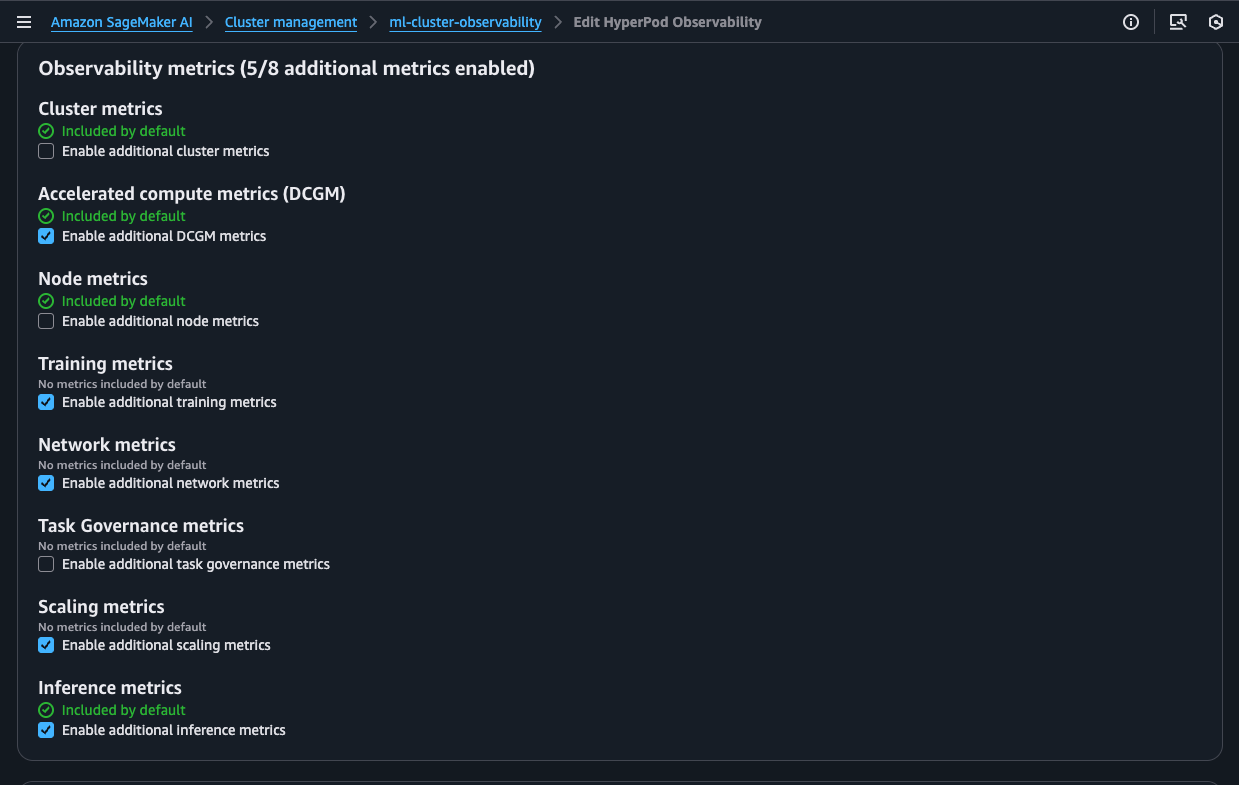Click the hexagon icon at top right
The image size is (1239, 785).
click(1216, 22)
